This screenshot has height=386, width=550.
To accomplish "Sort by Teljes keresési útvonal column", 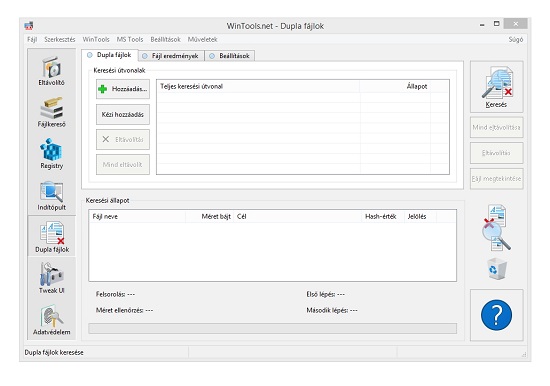I will (x=258, y=86).
